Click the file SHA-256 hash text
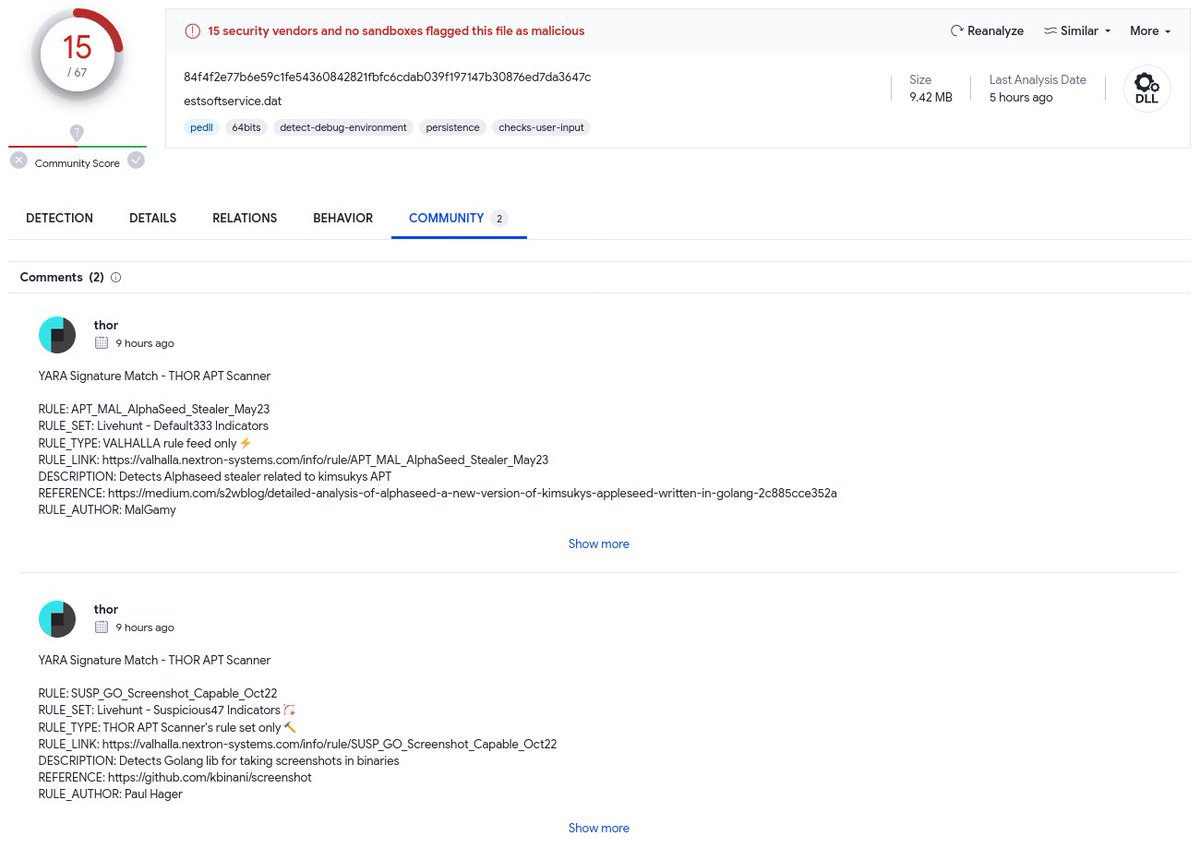The height and width of the screenshot is (848, 1200). [x=387, y=77]
